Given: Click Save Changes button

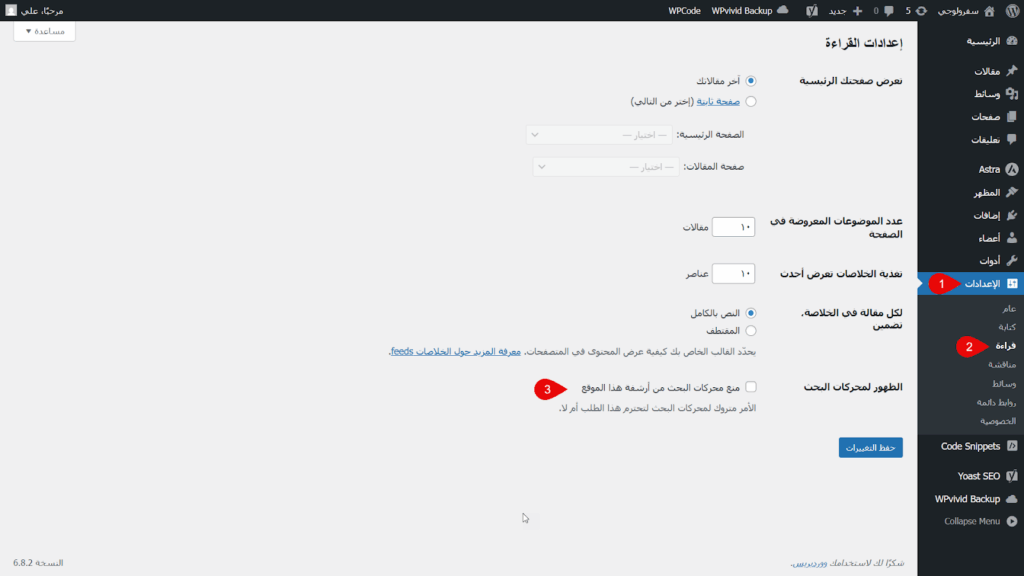Looking at the screenshot, I should [x=871, y=447].
